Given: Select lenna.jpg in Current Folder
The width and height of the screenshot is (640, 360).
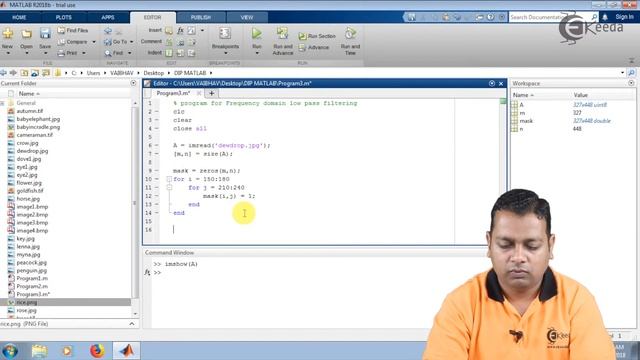Looking at the screenshot, I should pos(28,247).
